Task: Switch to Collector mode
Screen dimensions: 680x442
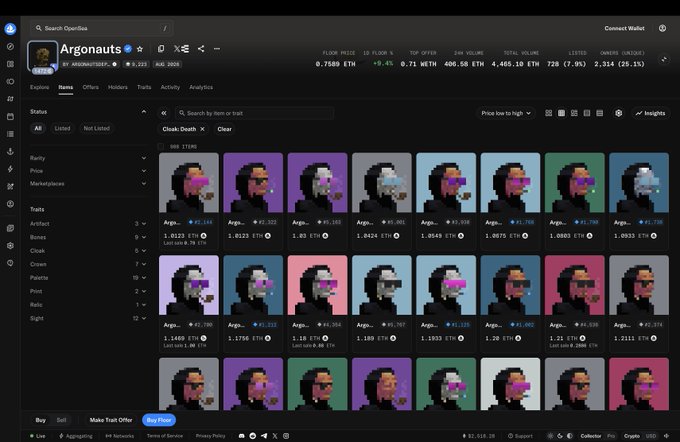Action: click(591, 436)
